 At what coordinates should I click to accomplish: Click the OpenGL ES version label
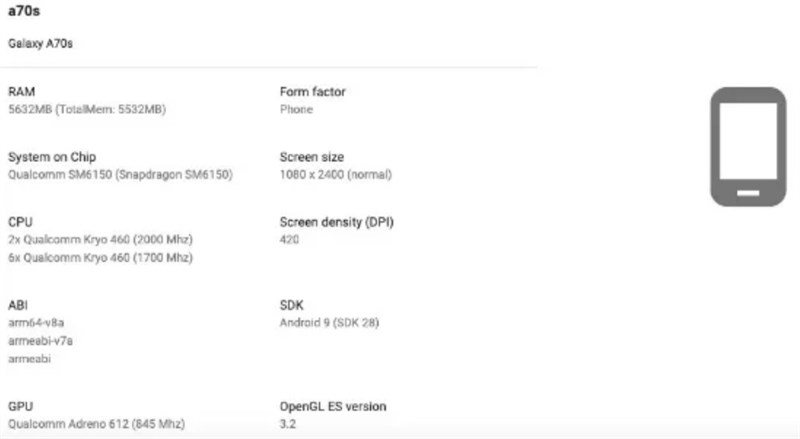click(333, 406)
